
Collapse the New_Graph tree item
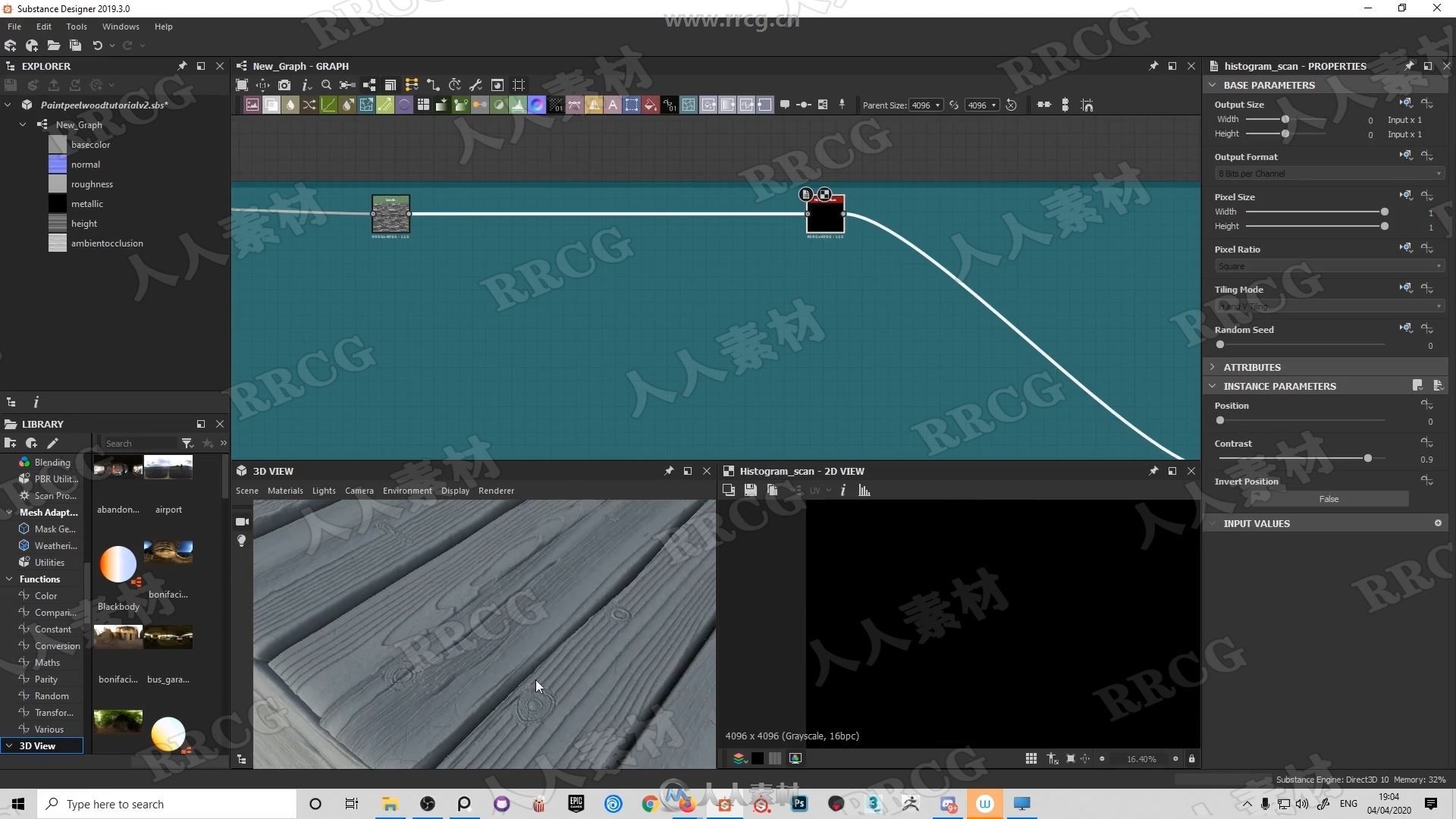pyautogui.click(x=23, y=124)
